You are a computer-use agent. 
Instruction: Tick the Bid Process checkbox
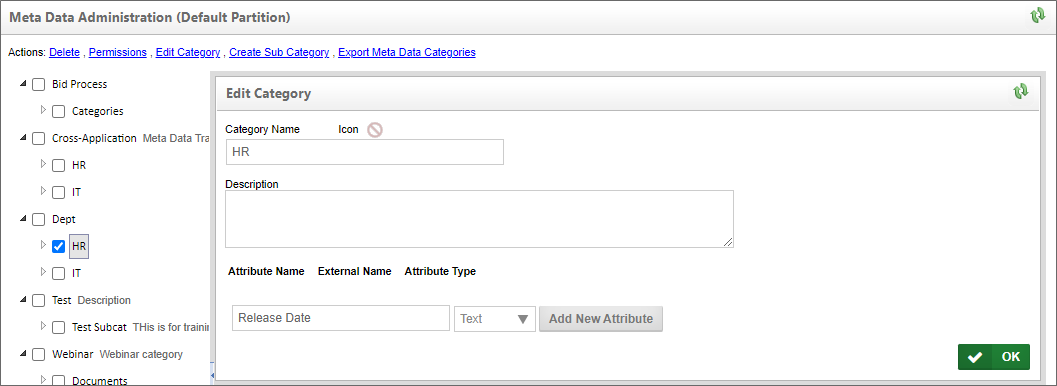pos(39,84)
